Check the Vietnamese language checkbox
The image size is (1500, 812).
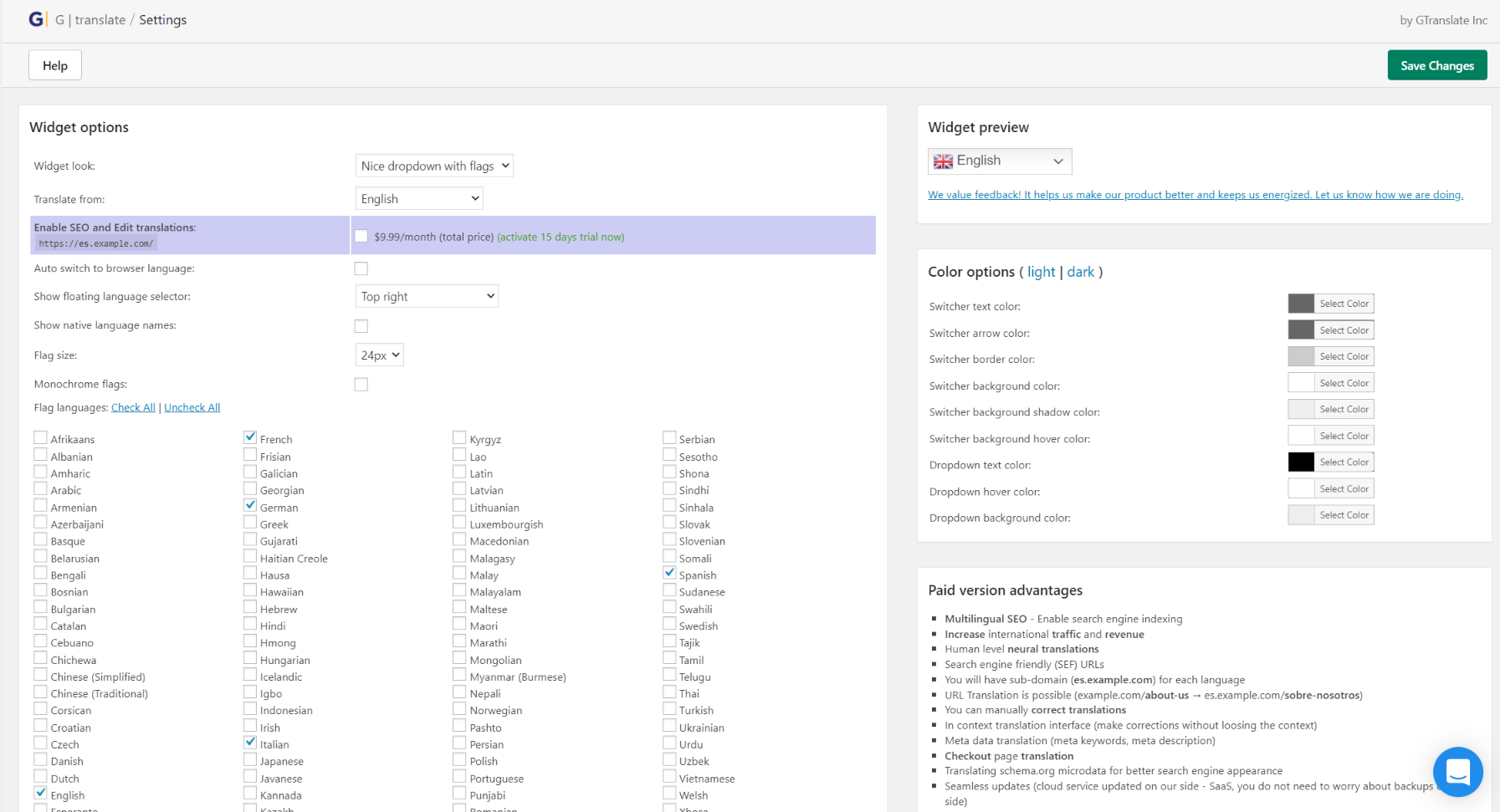tap(669, 776)
